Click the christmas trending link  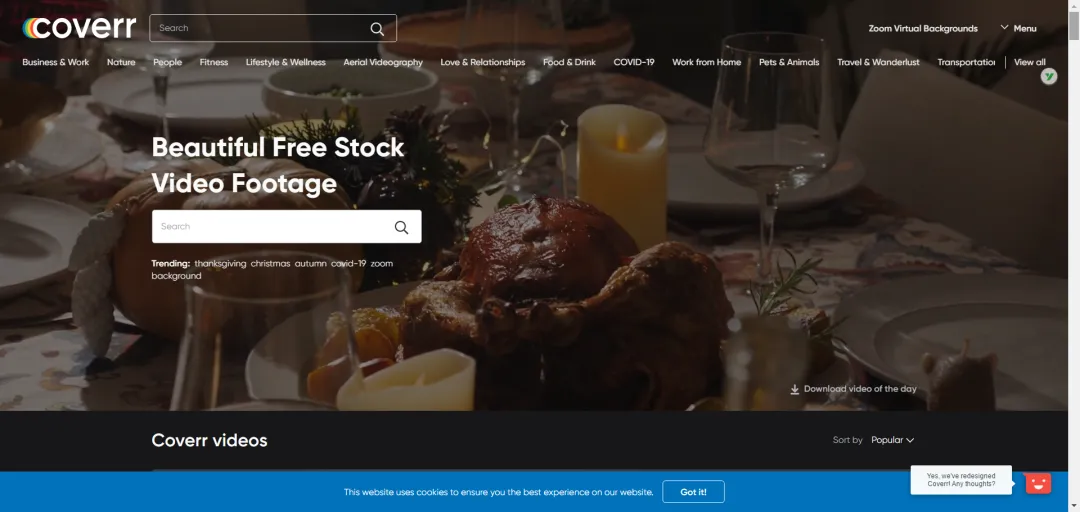[x=270, y=263]
